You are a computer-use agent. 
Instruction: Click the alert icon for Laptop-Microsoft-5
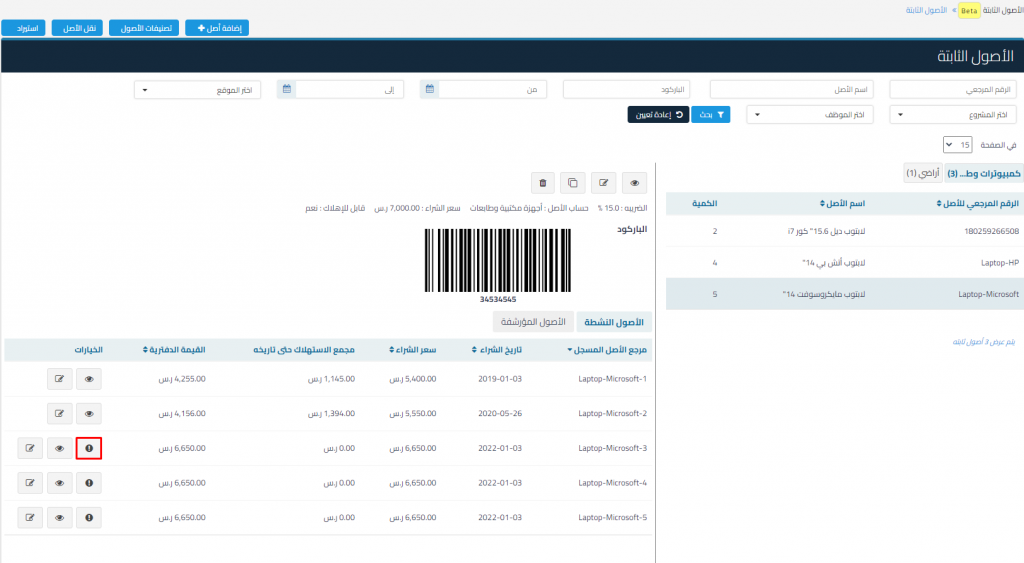[89, 517]
